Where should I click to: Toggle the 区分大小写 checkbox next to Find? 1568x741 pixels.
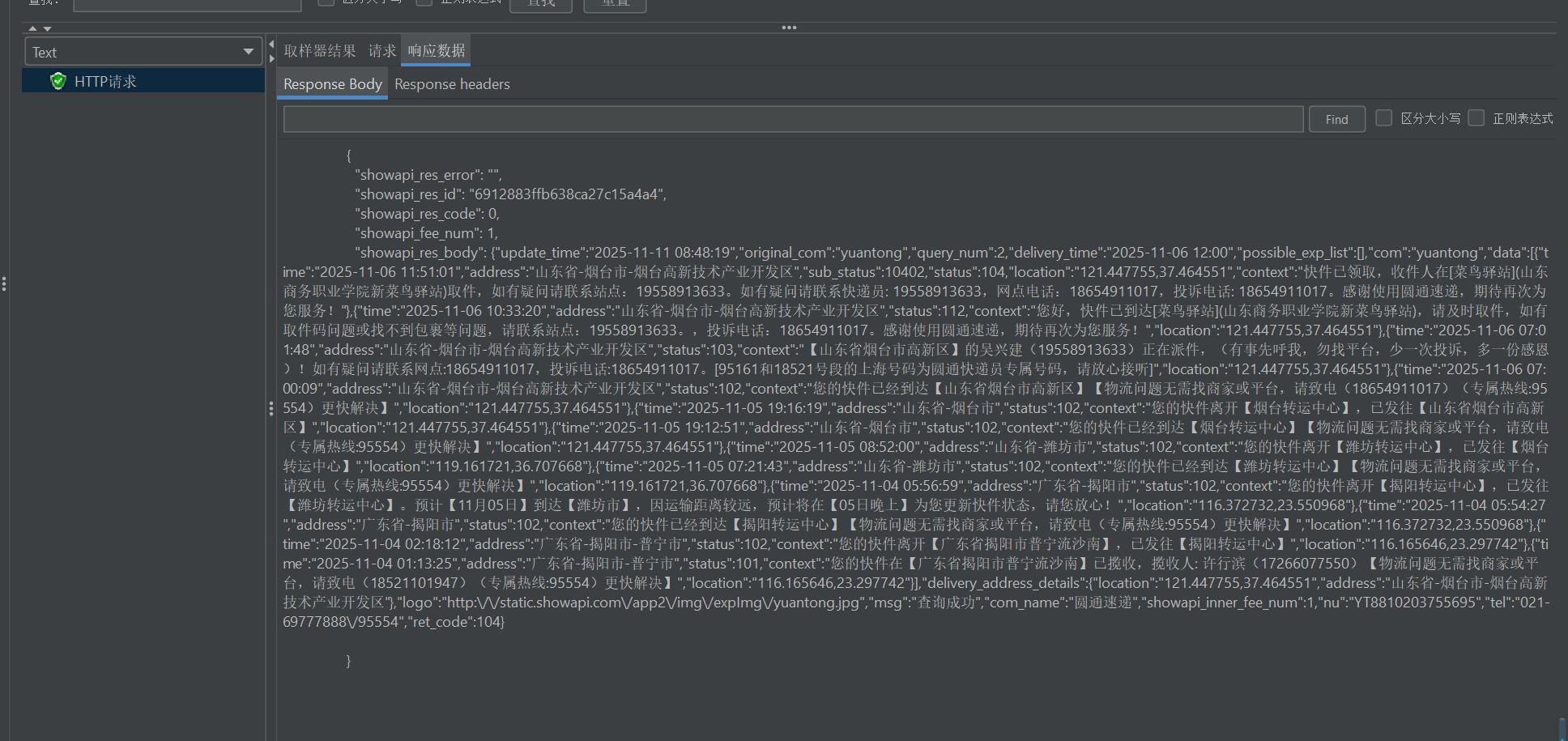[1384, 118]
